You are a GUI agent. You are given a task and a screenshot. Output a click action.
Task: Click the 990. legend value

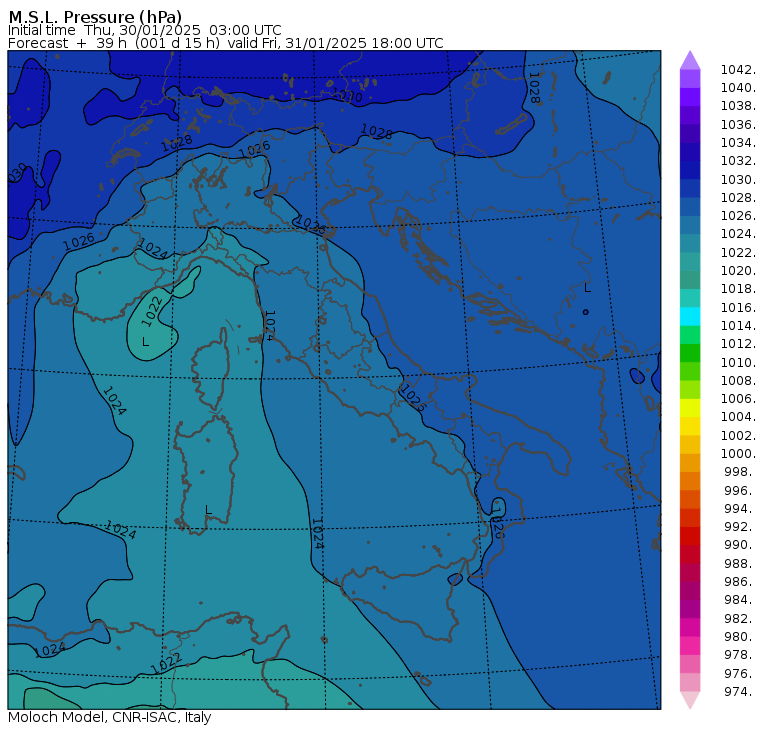coord(740,544)
